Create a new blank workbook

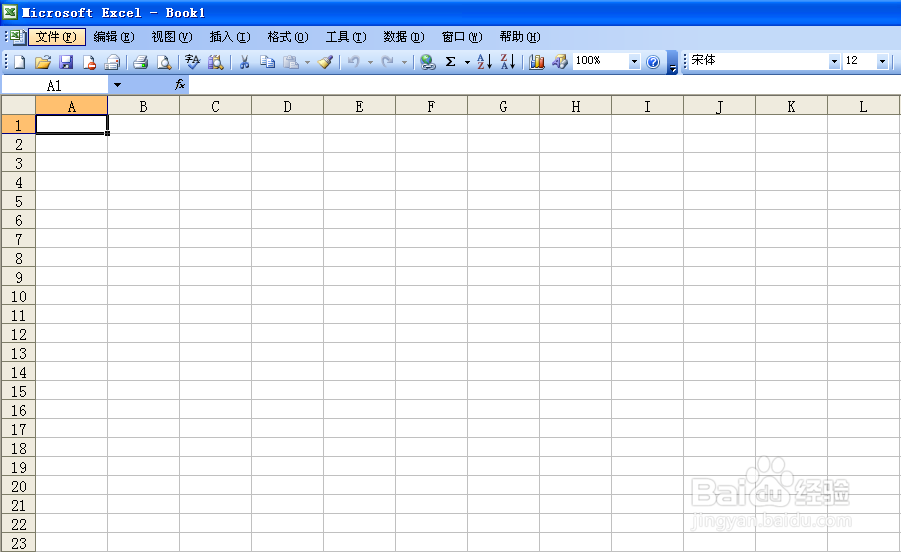[x=20, y=62]
